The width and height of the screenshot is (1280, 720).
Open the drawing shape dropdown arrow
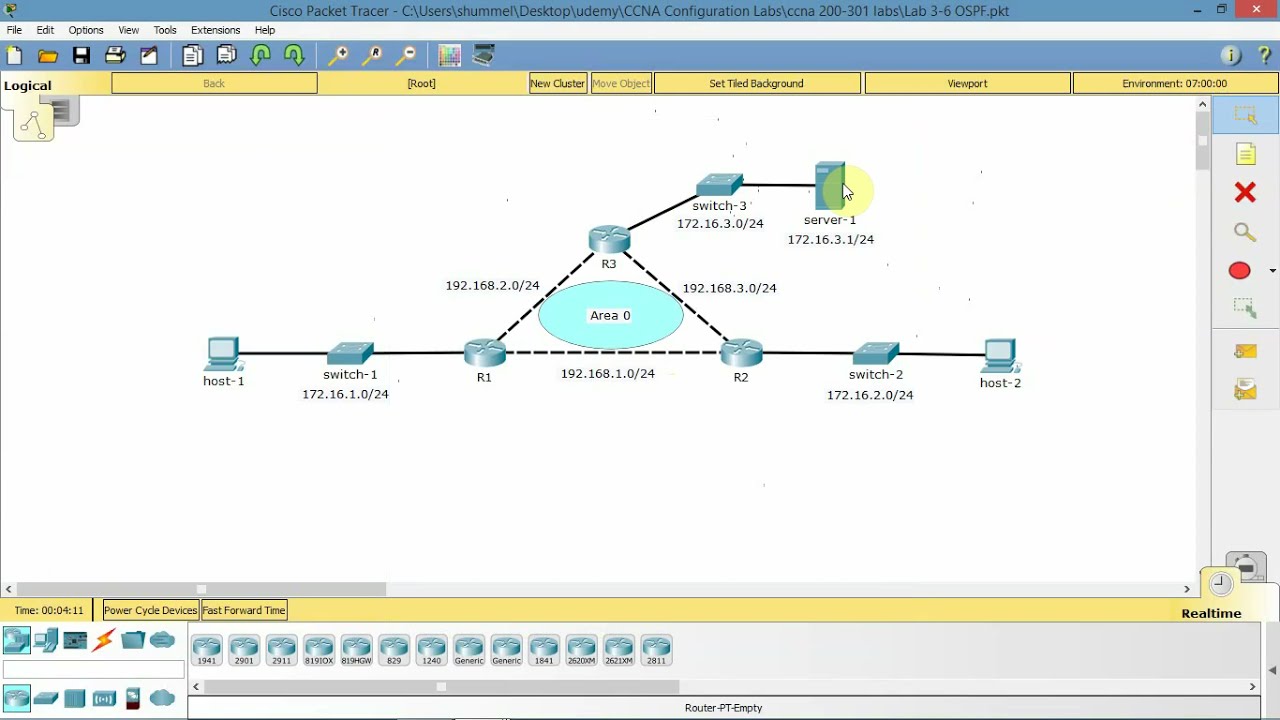pos(1272,270)
